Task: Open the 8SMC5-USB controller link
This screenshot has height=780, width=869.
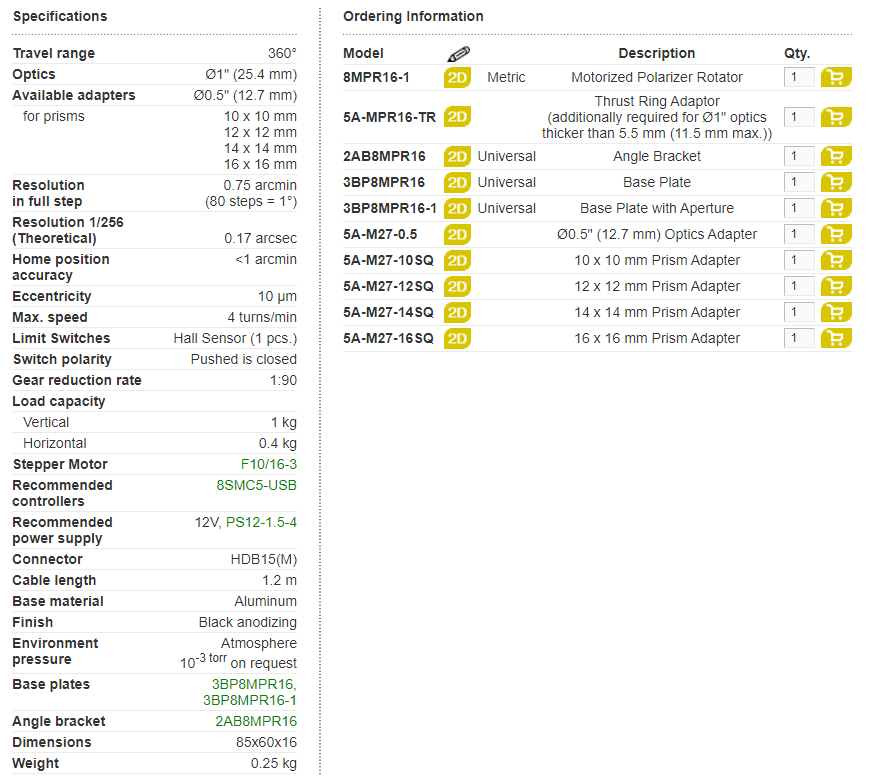Action: pos(257,485)
